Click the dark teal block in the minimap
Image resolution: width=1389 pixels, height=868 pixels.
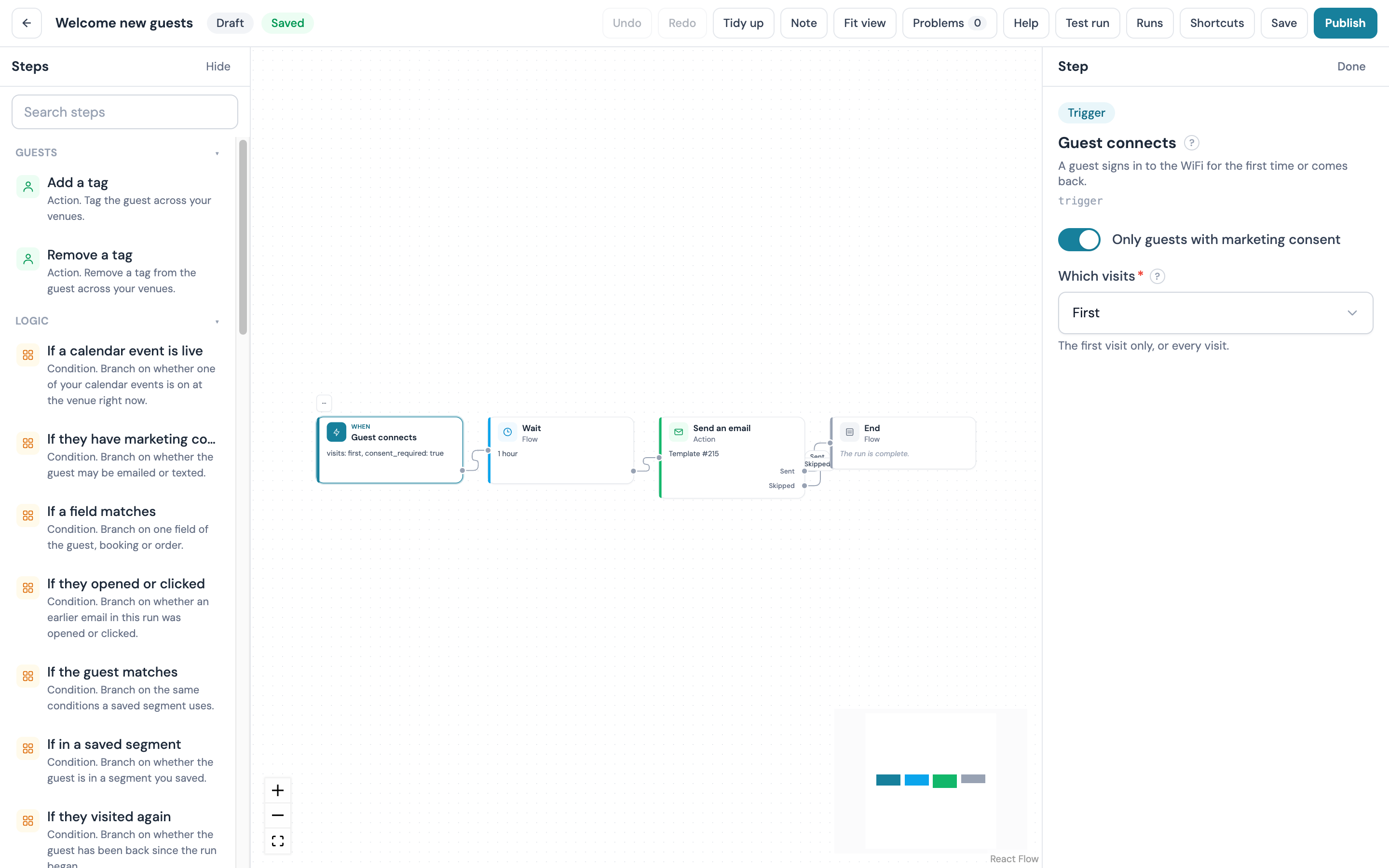tap(888, 780)
